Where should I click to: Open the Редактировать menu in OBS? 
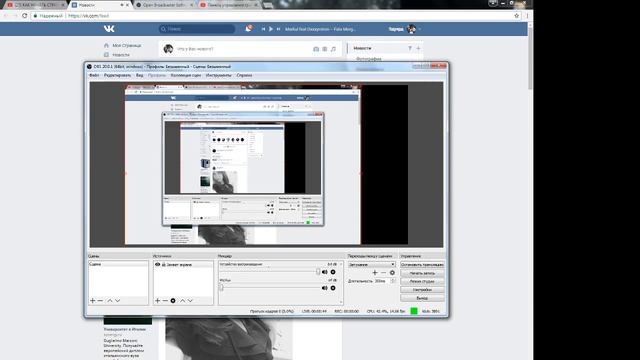click(x=118, y=76)
